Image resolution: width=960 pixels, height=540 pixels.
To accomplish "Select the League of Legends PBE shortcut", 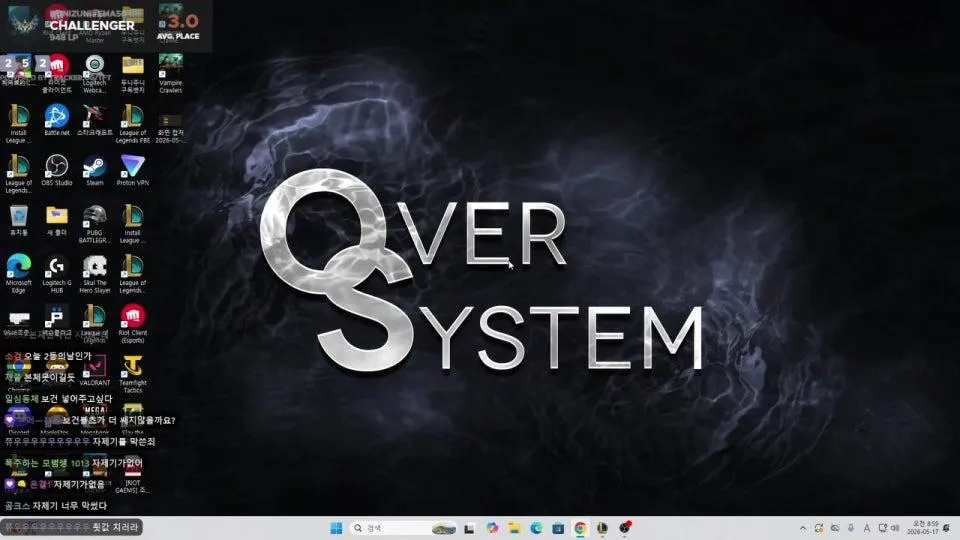I will (132, 124).
